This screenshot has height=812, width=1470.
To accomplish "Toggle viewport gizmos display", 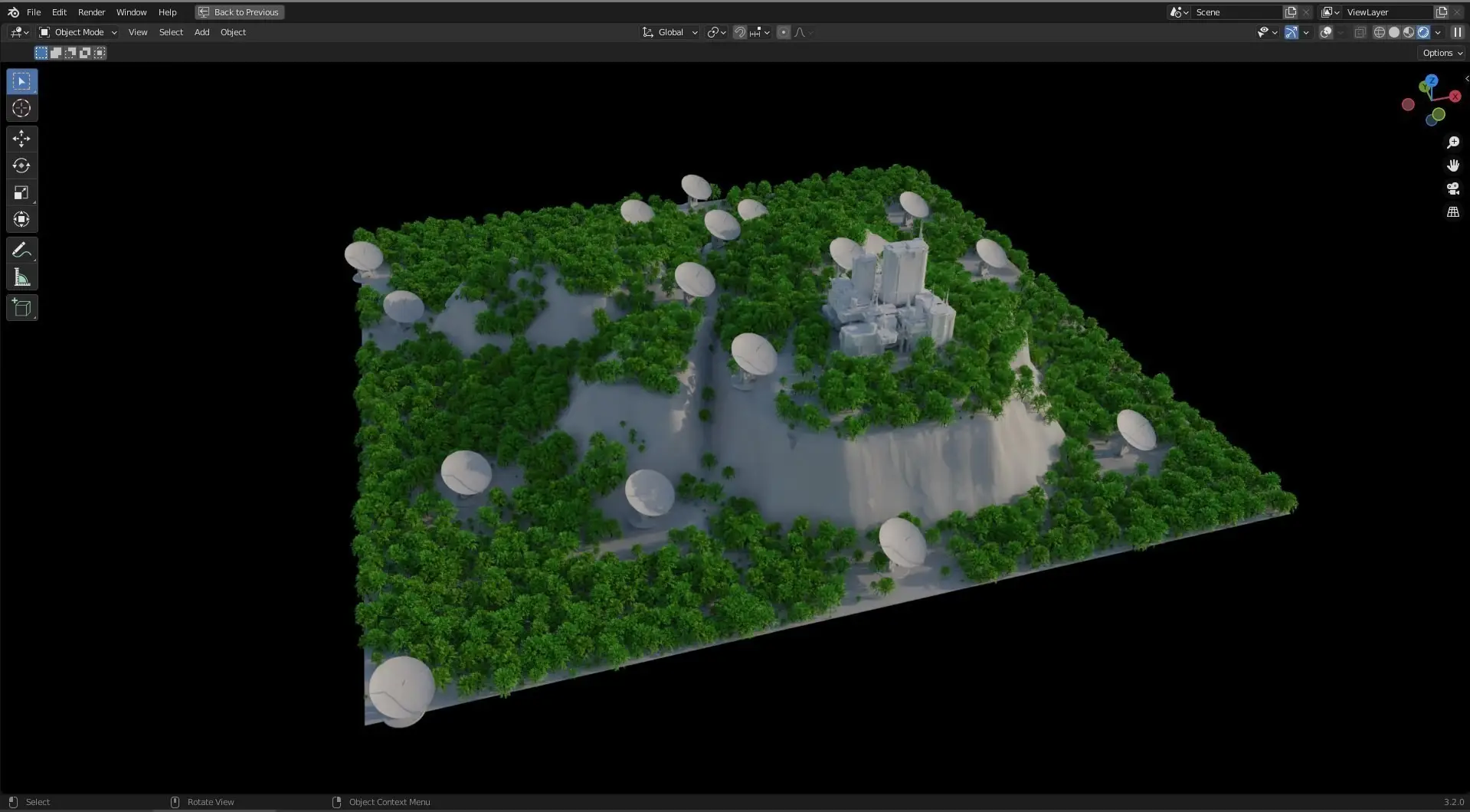I will coord(1291,32).
